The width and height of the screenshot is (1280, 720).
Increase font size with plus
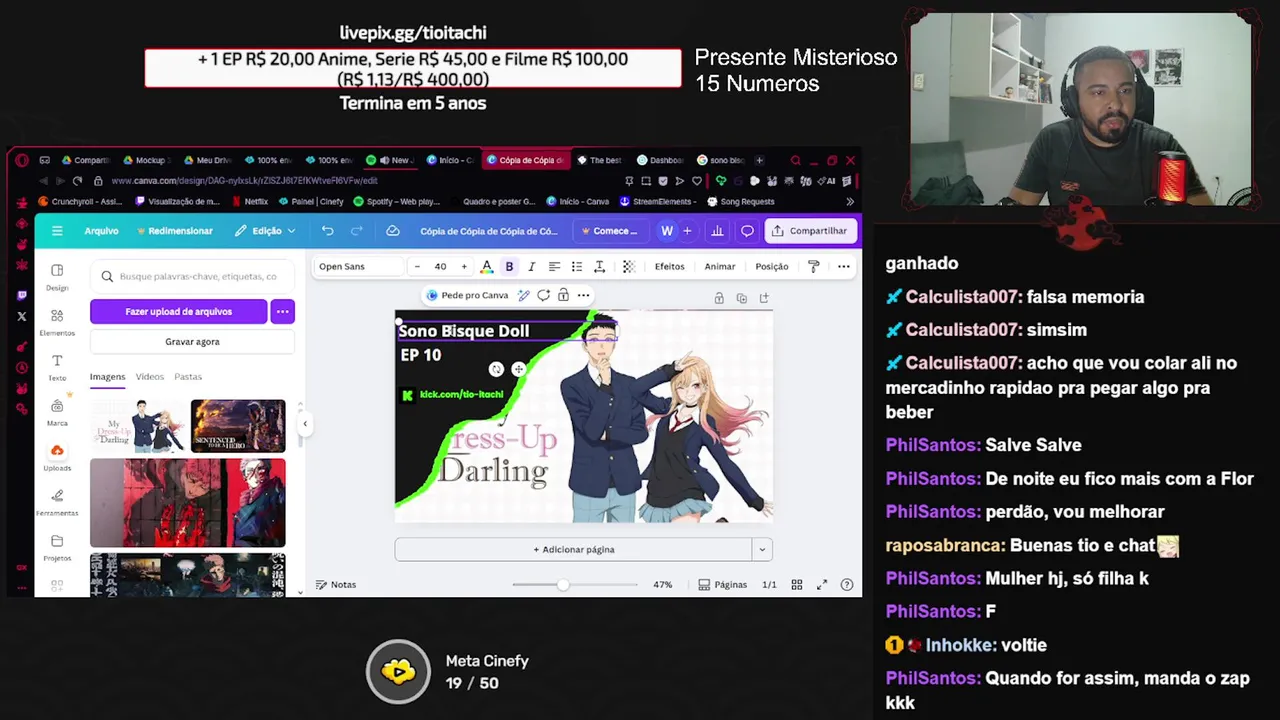tap(464, 267)
